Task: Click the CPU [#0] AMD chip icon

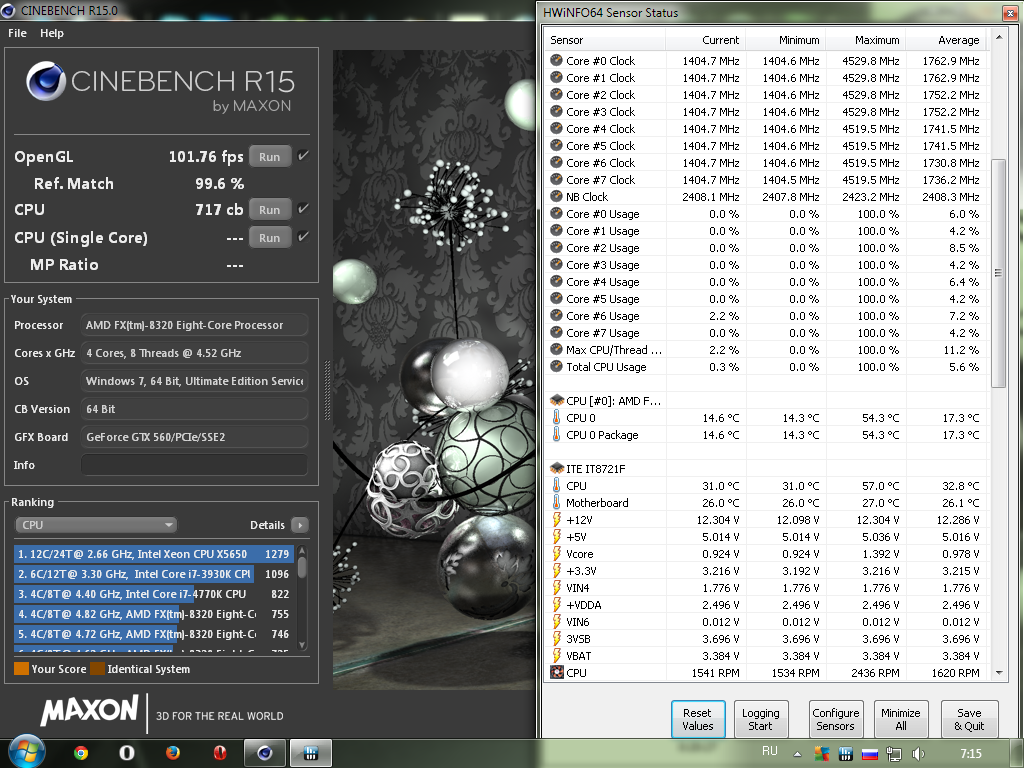Action: 556,400
